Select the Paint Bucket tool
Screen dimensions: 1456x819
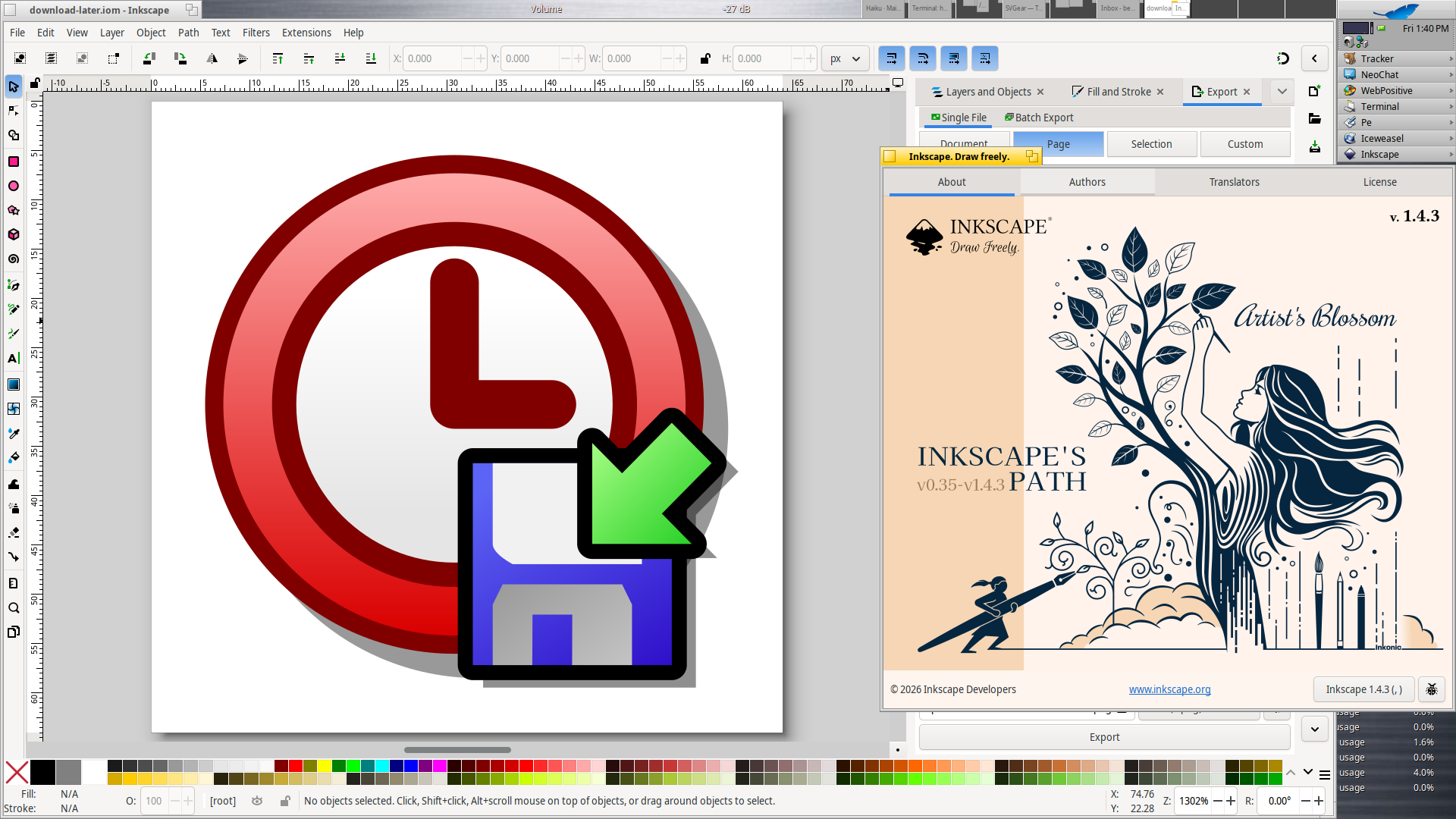click(14, 458)
